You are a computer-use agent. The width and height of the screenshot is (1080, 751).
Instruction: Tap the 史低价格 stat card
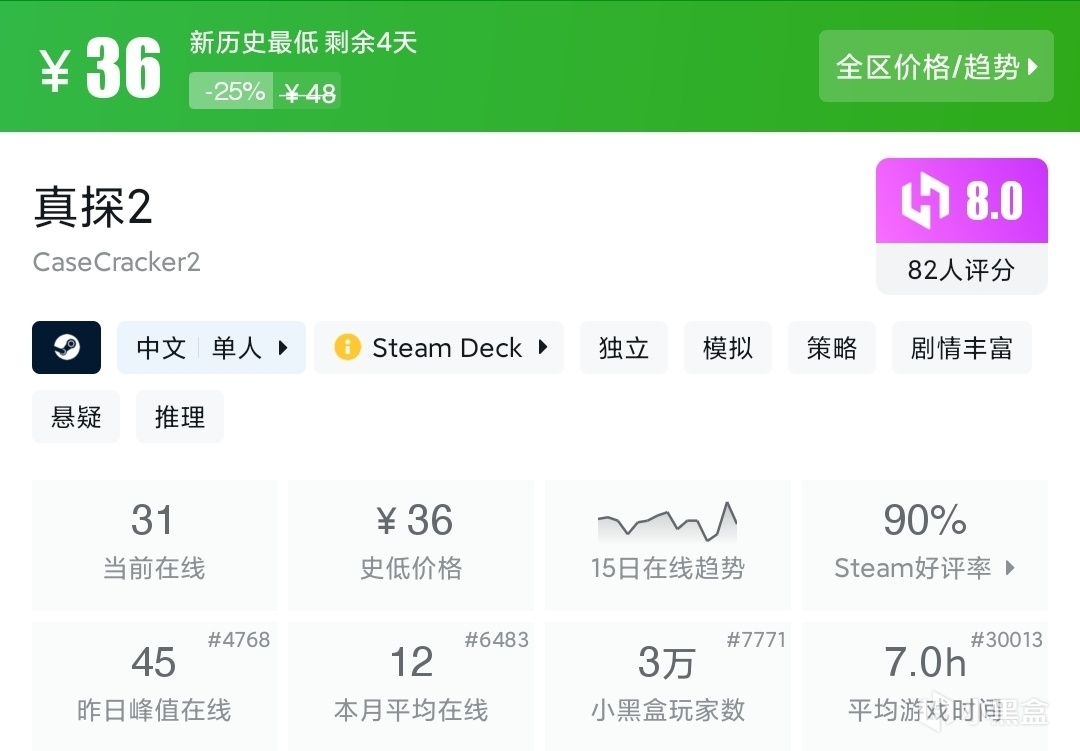(x=411, y=545)
